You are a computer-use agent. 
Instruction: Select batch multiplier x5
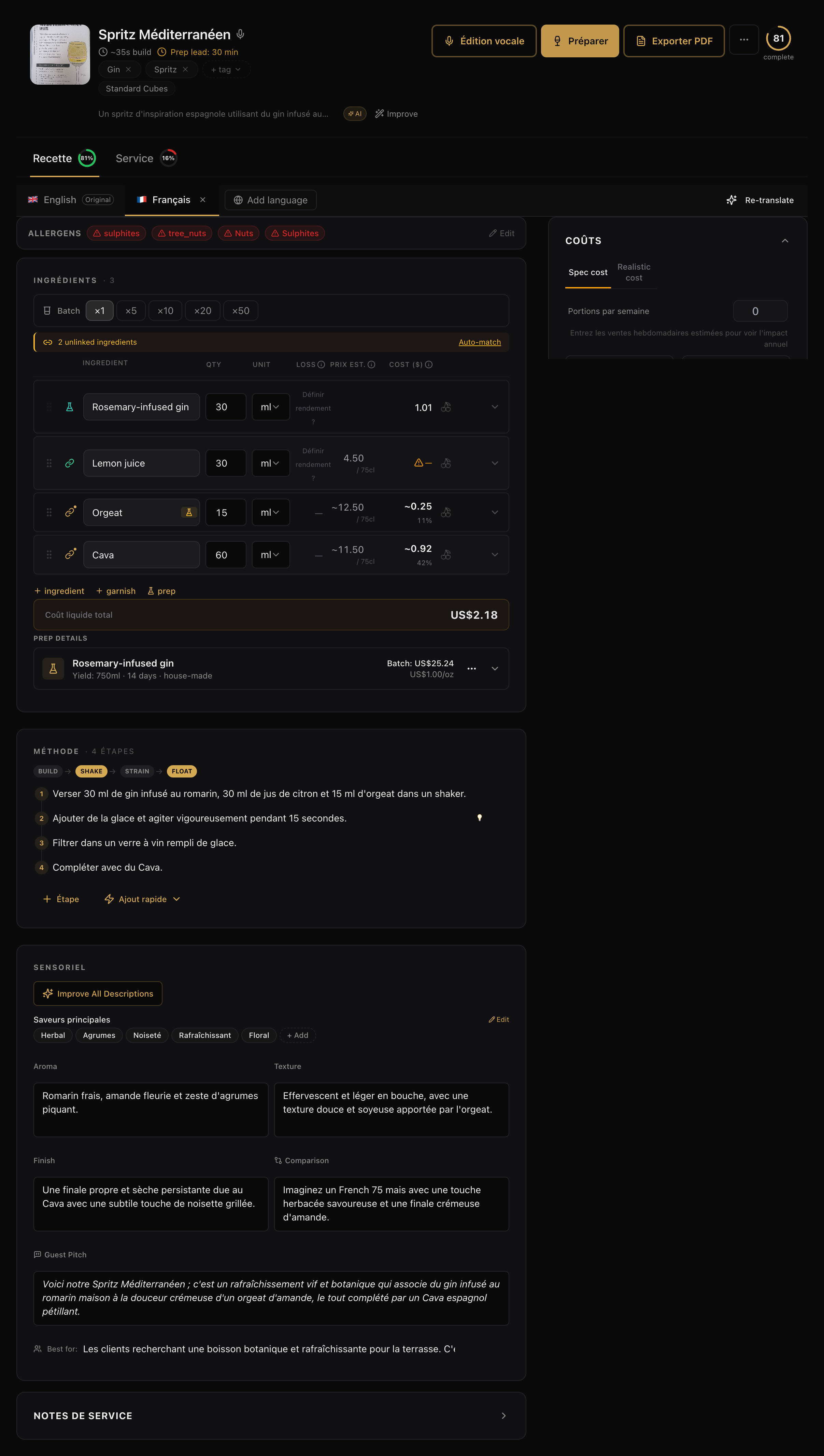(131, 311)
